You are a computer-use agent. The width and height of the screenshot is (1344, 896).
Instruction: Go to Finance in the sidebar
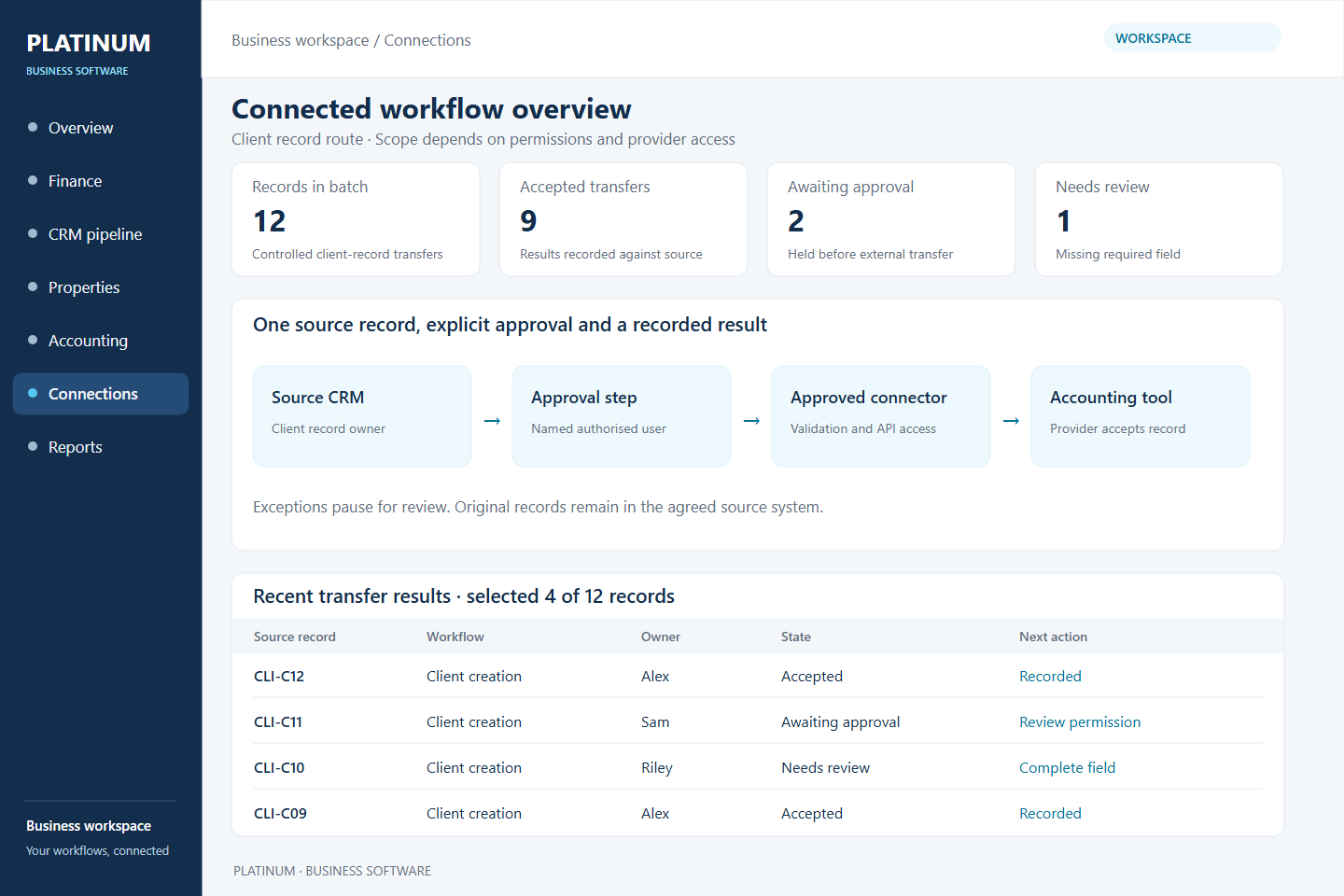[101, 181]
